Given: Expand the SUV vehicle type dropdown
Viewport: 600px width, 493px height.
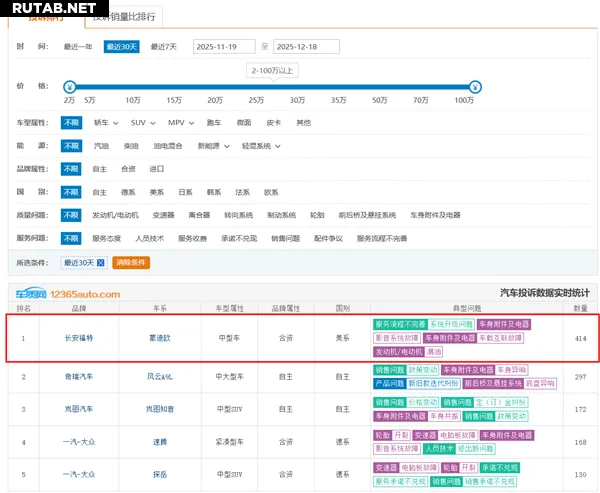Looking at the screenshot, I should pyautogui.click(x=143, y=122).
